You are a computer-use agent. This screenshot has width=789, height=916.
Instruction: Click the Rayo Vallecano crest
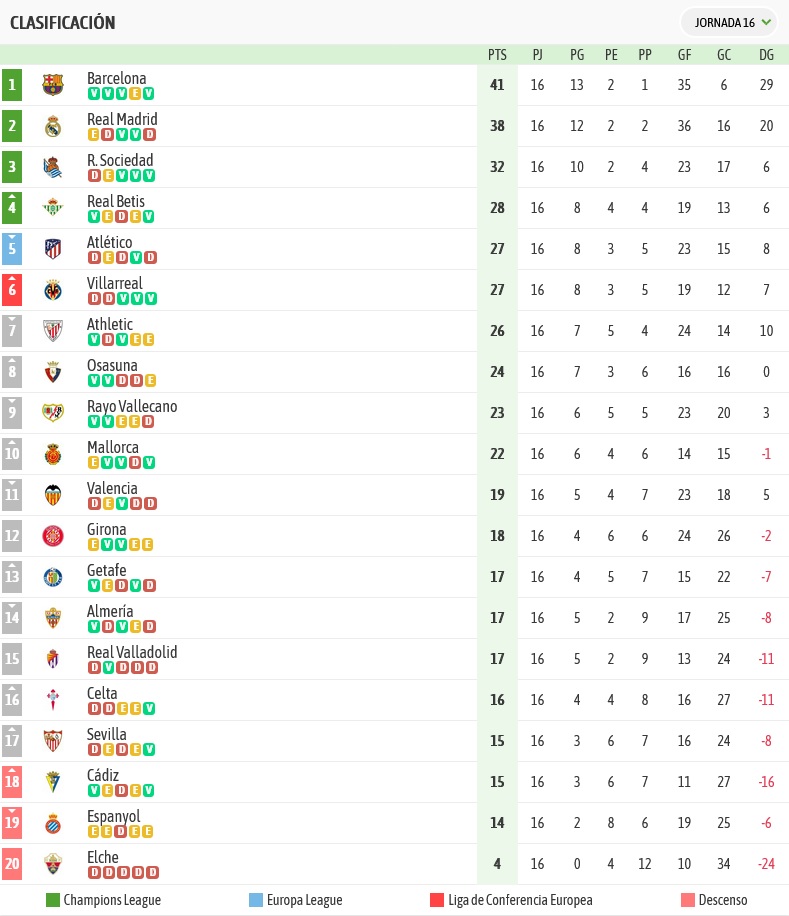[53, 413]
